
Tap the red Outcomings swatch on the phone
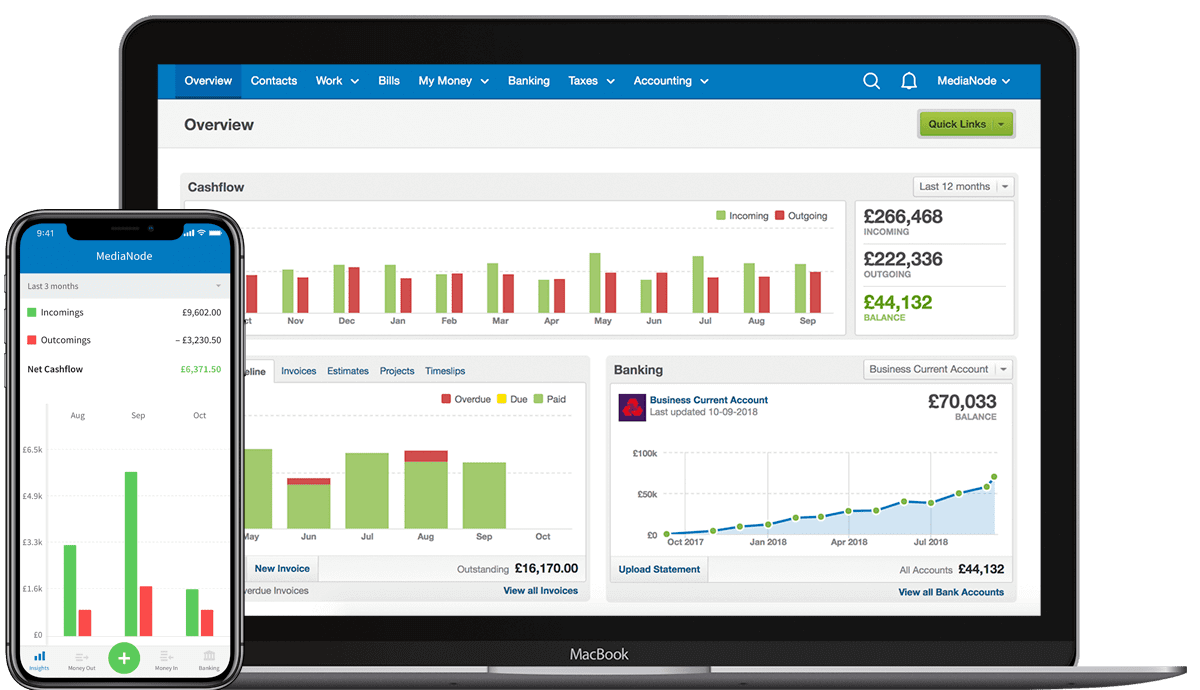pyautogui.click(x=32, y=340)
